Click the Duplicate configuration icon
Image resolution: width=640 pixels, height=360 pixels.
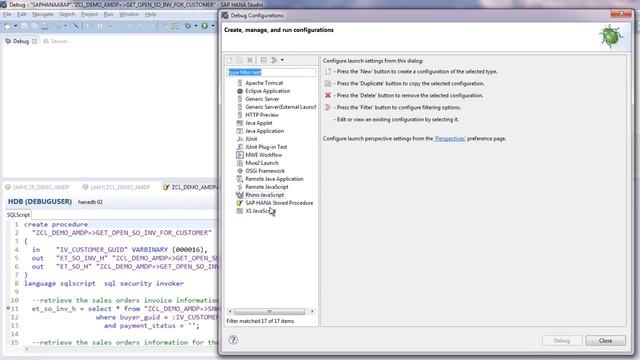pos(240,60)
